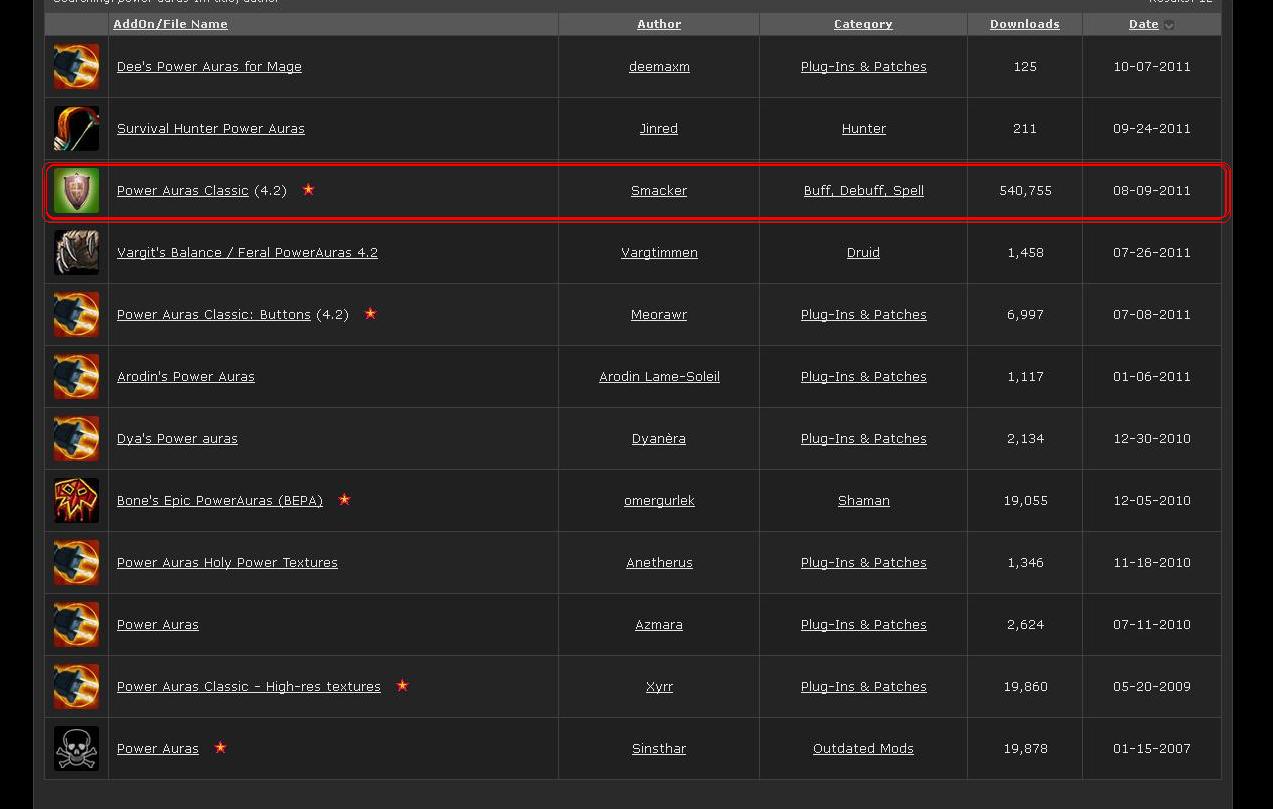Open the Bone's Epic PowerAuras Horde icon
Viewport: 1273px width, 809px height.
coord(76,501)
